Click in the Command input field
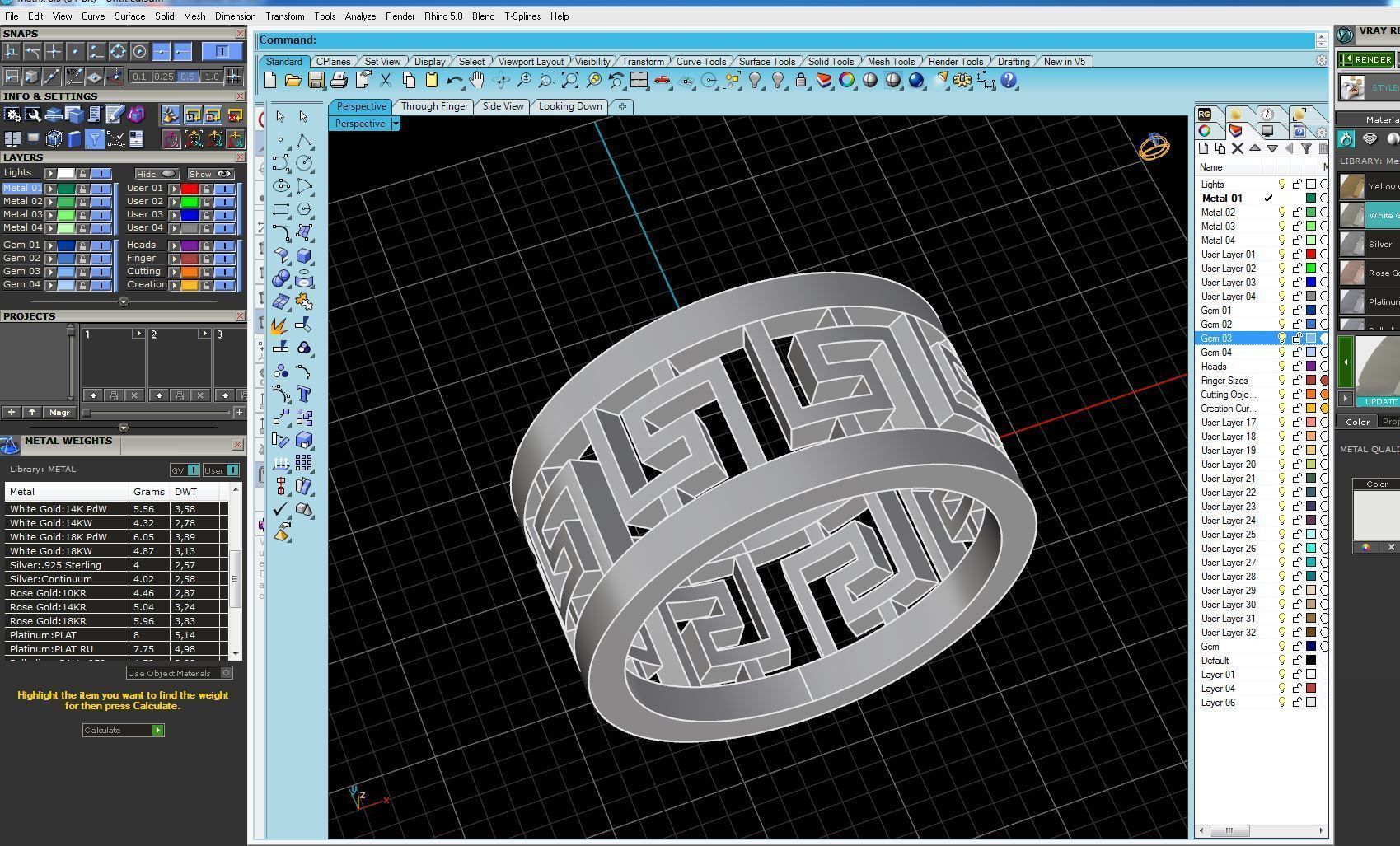The height and width of the screenshot is (846, 1400). coord(785,40)
